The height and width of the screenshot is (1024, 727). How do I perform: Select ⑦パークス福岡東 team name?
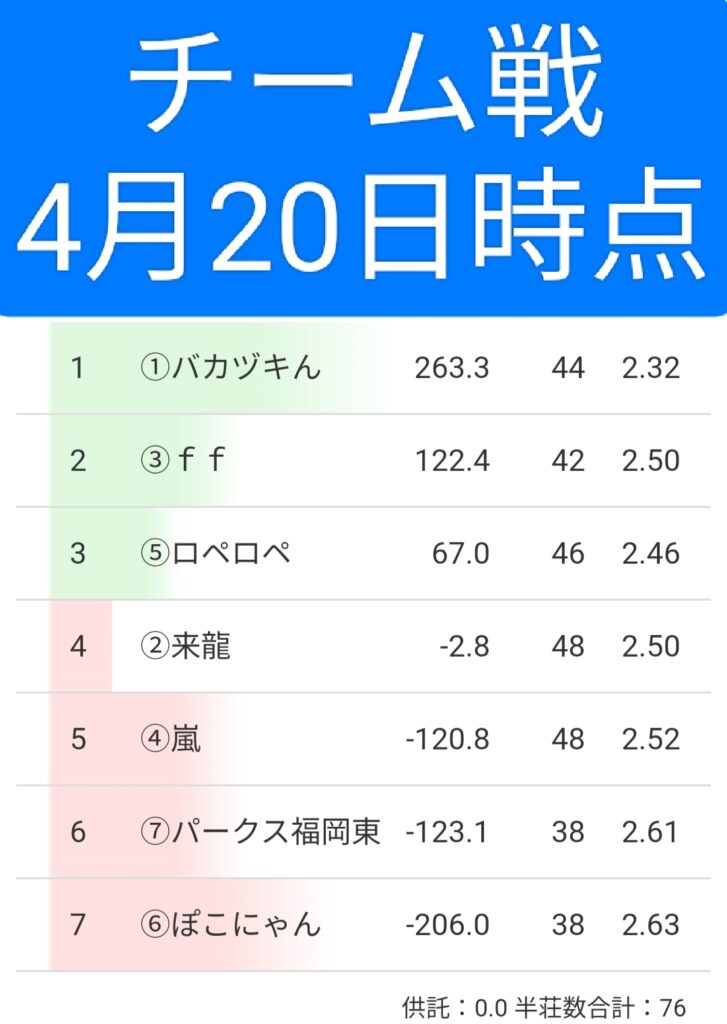(260, 832)
